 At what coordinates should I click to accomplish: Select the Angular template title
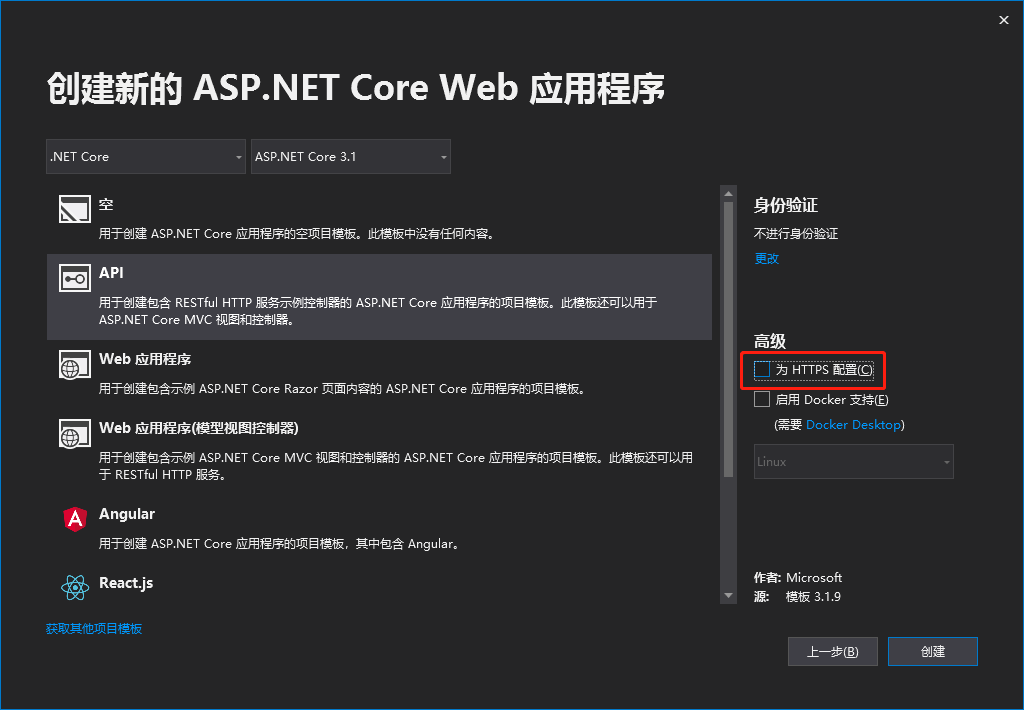pos(127,514)
